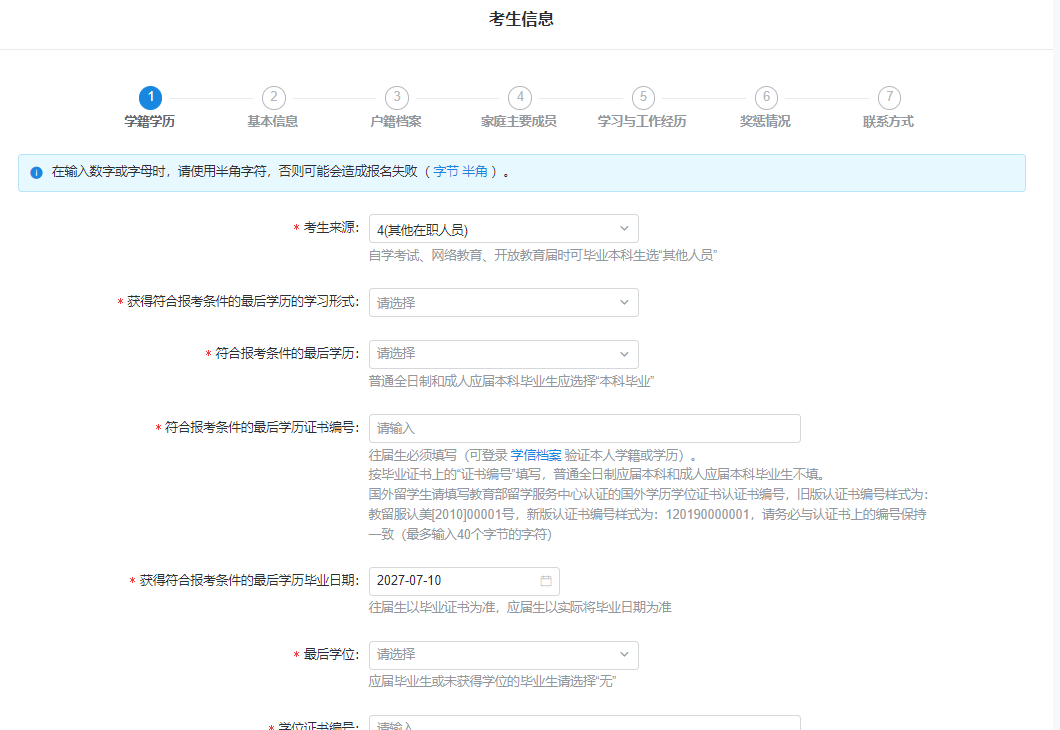Click the 联系方式 step label

tap(888, 121)
